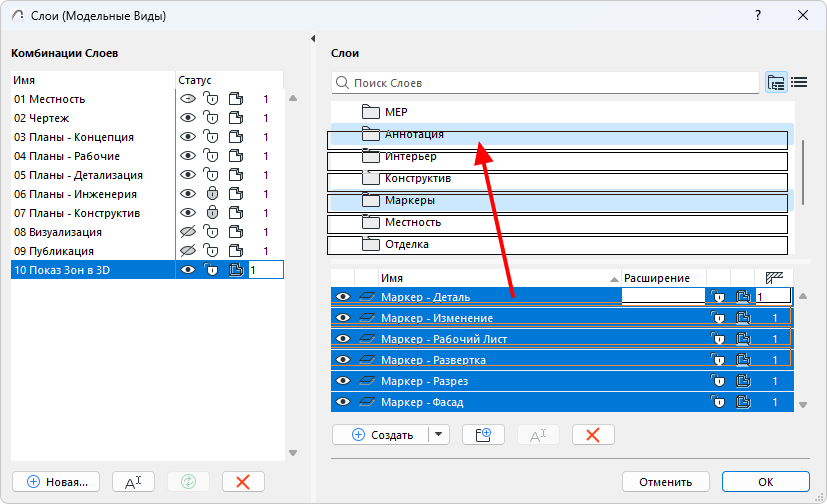827x504 pixels.
Task: Toggle eye icon of Маркер - Деталь layer
Action: [x=343, y=297]
